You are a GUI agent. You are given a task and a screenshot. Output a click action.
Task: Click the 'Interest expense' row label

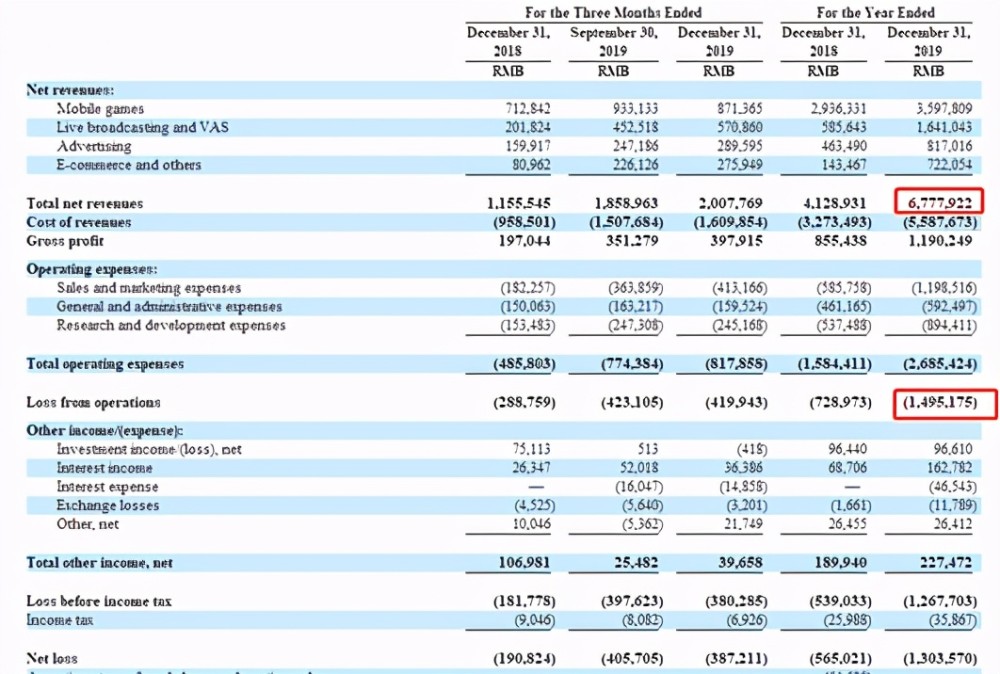click(x=107, y=487)
